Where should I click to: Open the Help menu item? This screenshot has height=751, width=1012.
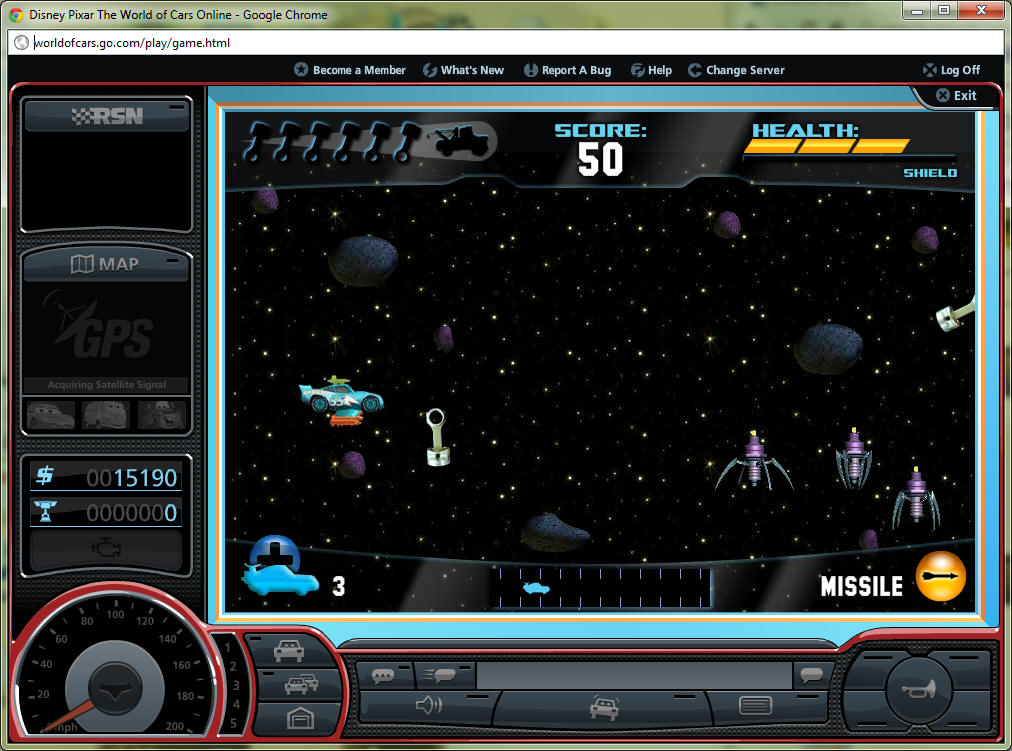[x=651, y=70]
